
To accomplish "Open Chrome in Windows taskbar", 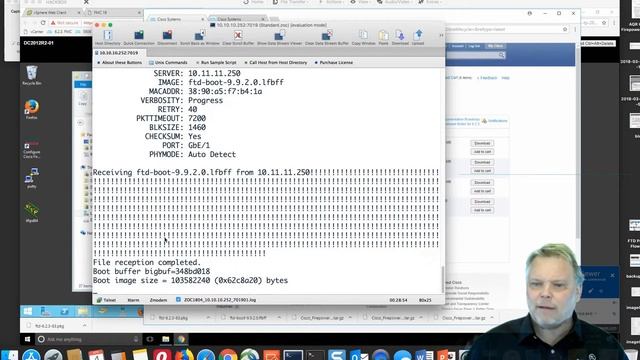I will pyautogui.click(x=181, y=339).
